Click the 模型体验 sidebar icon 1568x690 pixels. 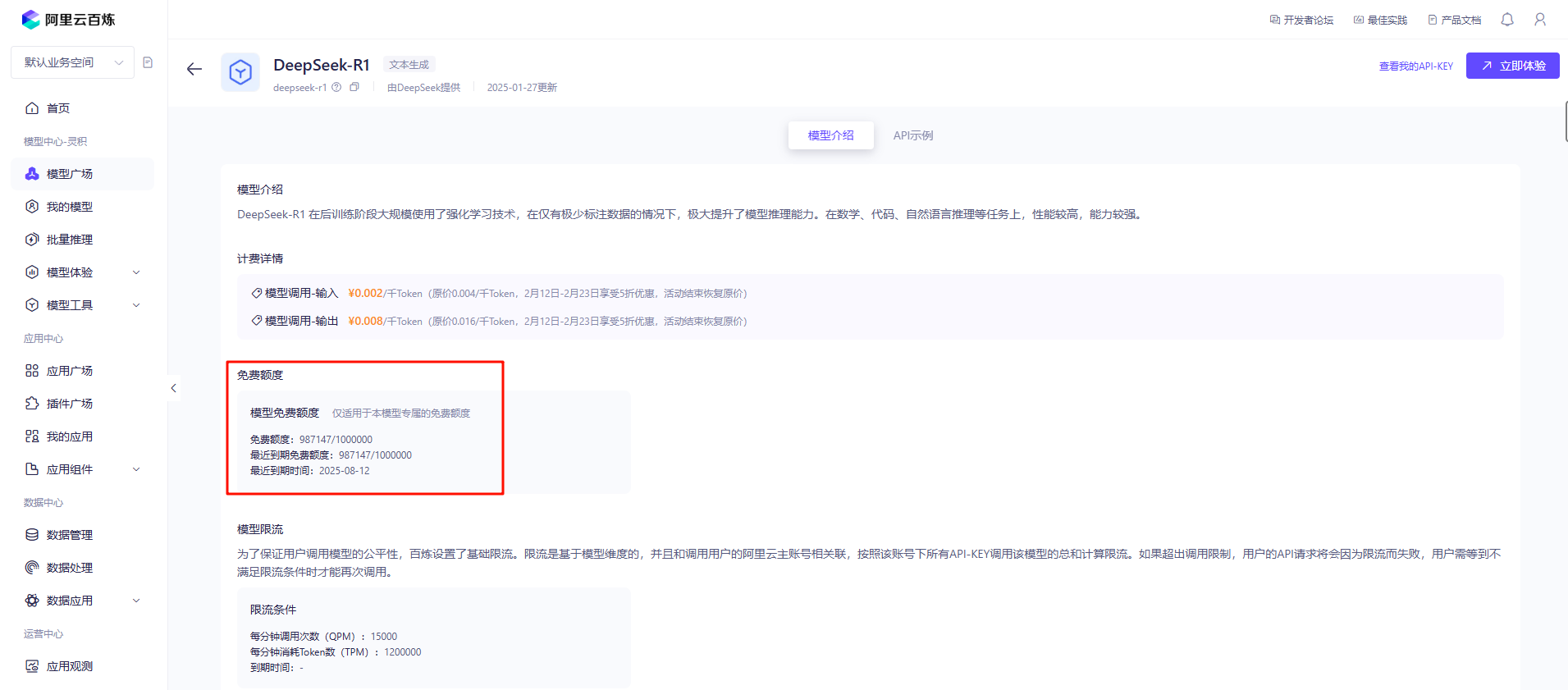pos(32,272)
